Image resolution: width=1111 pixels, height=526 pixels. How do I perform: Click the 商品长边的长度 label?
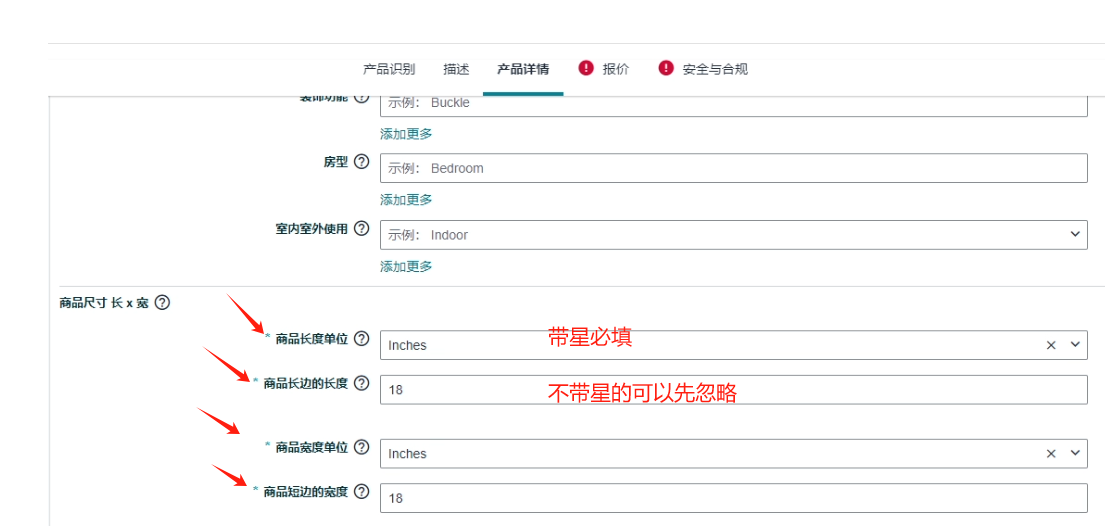tap(305, 384)
